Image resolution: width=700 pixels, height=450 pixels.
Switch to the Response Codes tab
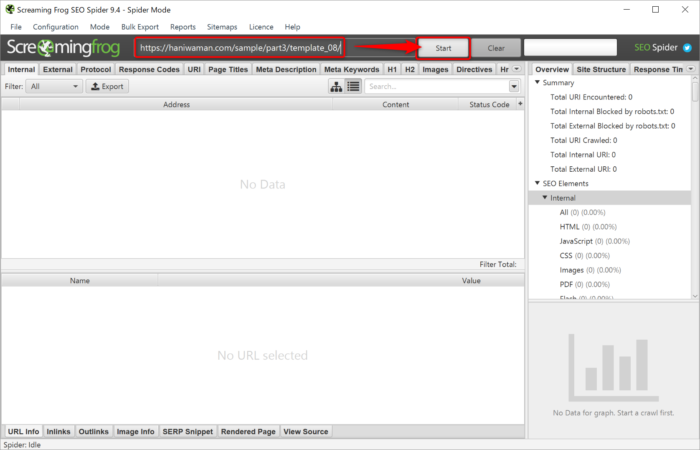tap(149, 70)
